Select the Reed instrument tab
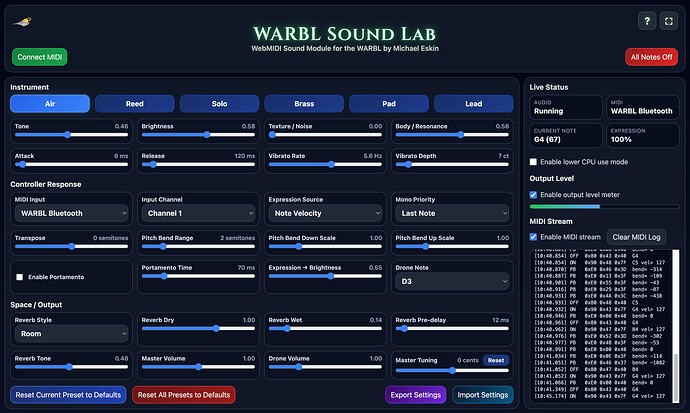 [135, 104]
